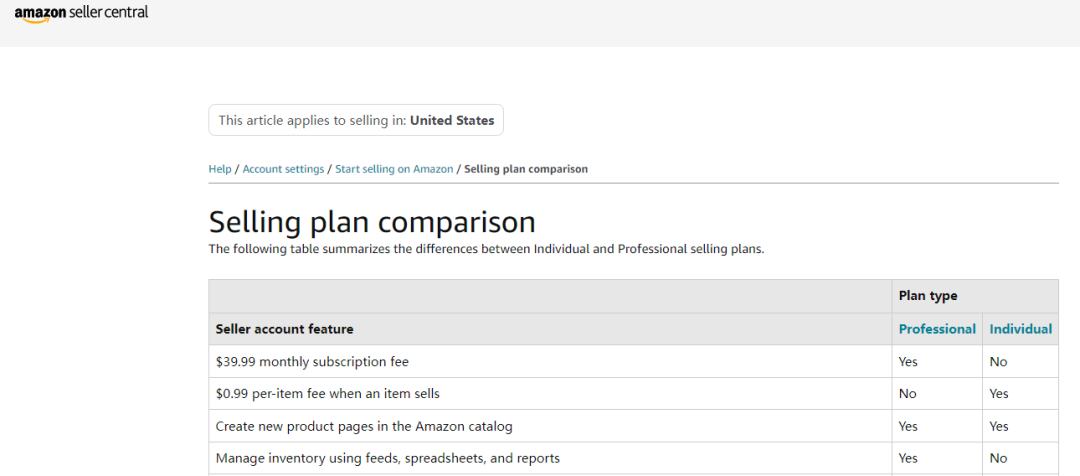Click the Individual Yes cell for per-item fee
Viewport: 1080px width, 476px height.
pyautogui.click(x=1020, y=394)
